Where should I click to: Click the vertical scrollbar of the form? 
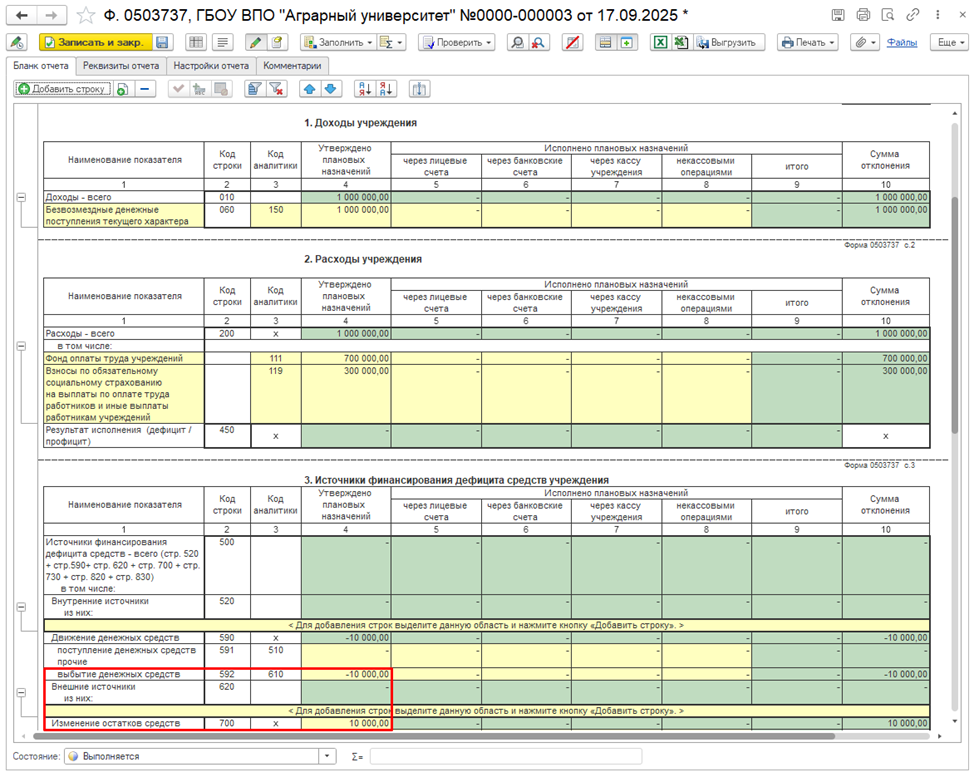pyautogui.click(x=955, y=314)
